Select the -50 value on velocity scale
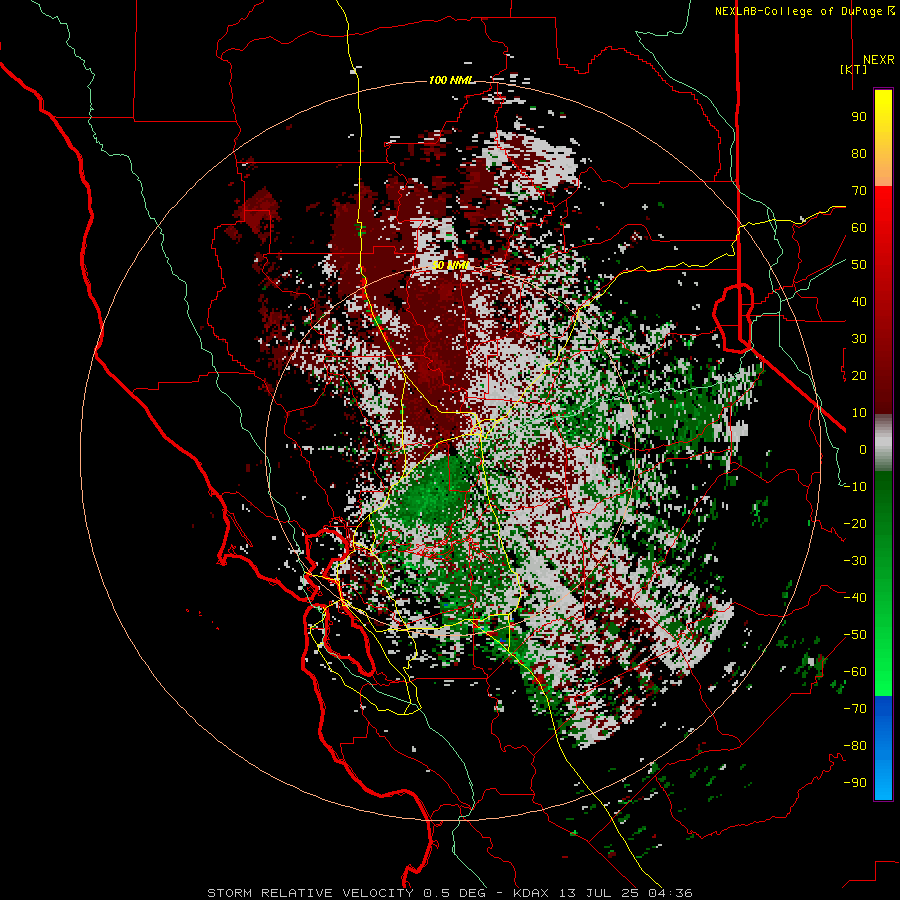This screenshot has height=900, width=900. point(855,635)
